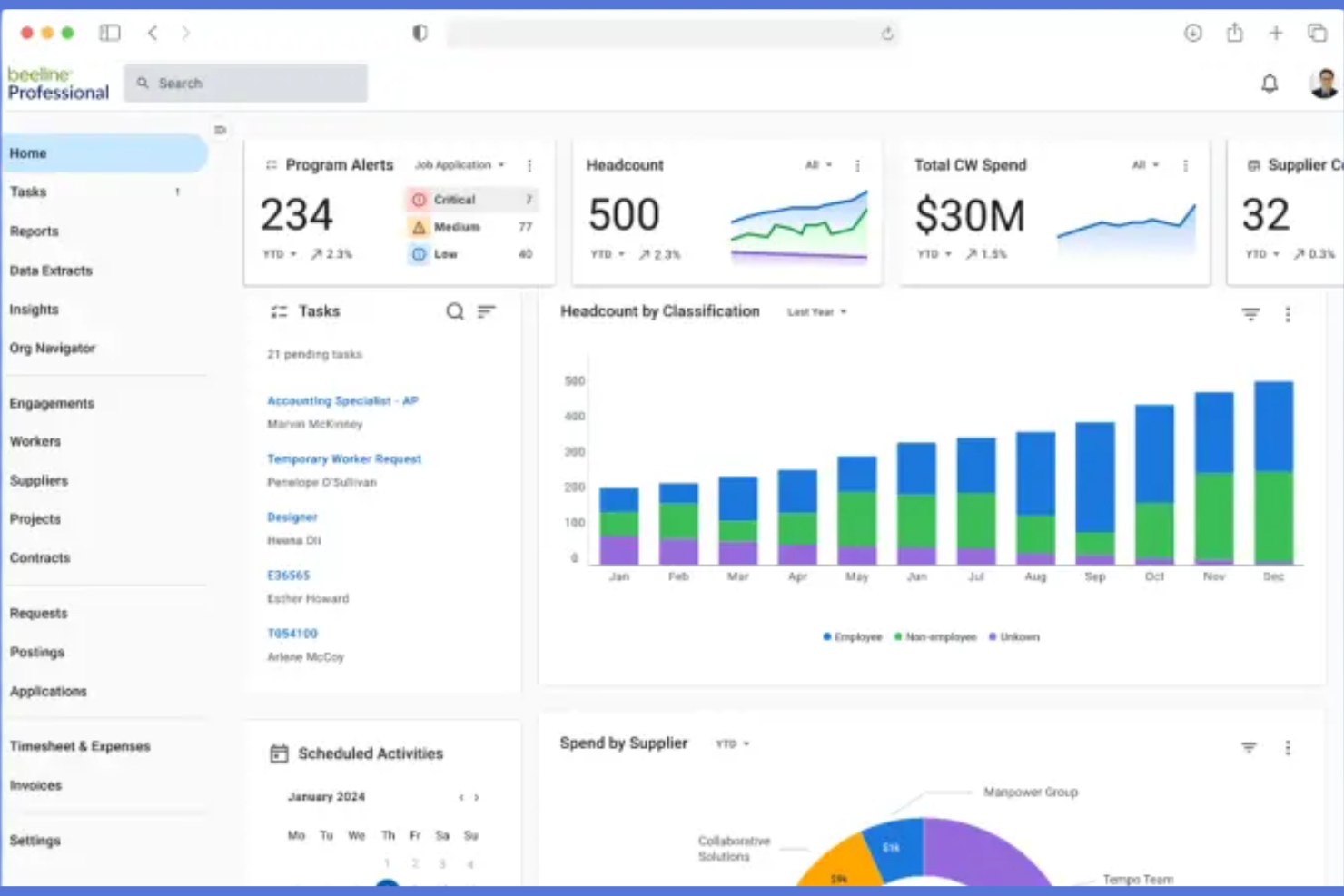Open the Last Year dropdown on headcount chart
This screenshot has height=896, width=1344.
point(816,312)
